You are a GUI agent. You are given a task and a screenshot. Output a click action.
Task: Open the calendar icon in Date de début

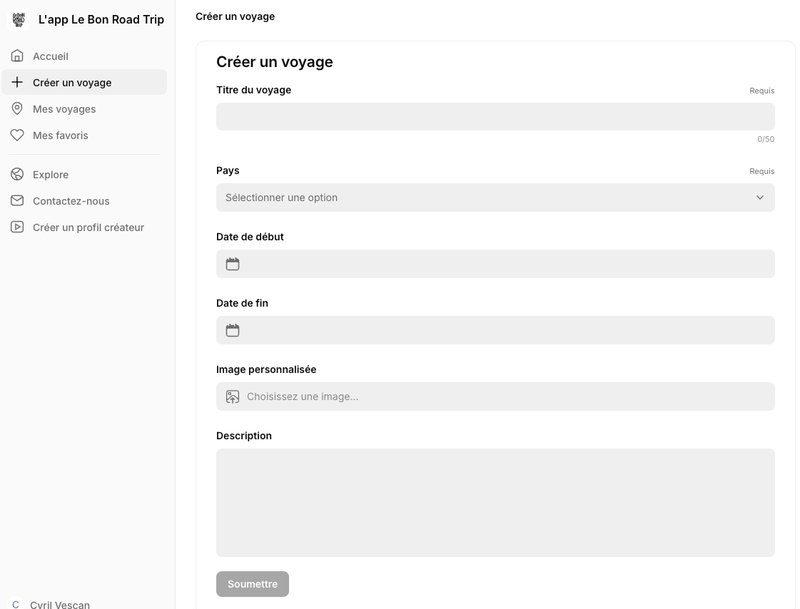coord(233,264)
